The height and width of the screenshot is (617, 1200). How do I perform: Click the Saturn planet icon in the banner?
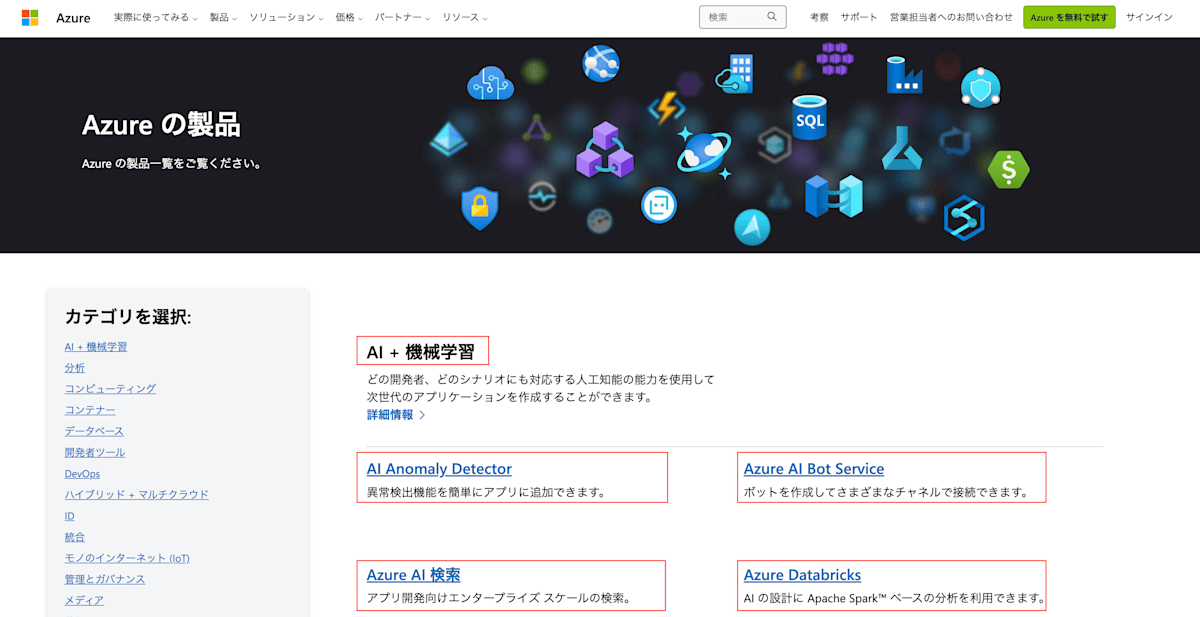point(703,153)
